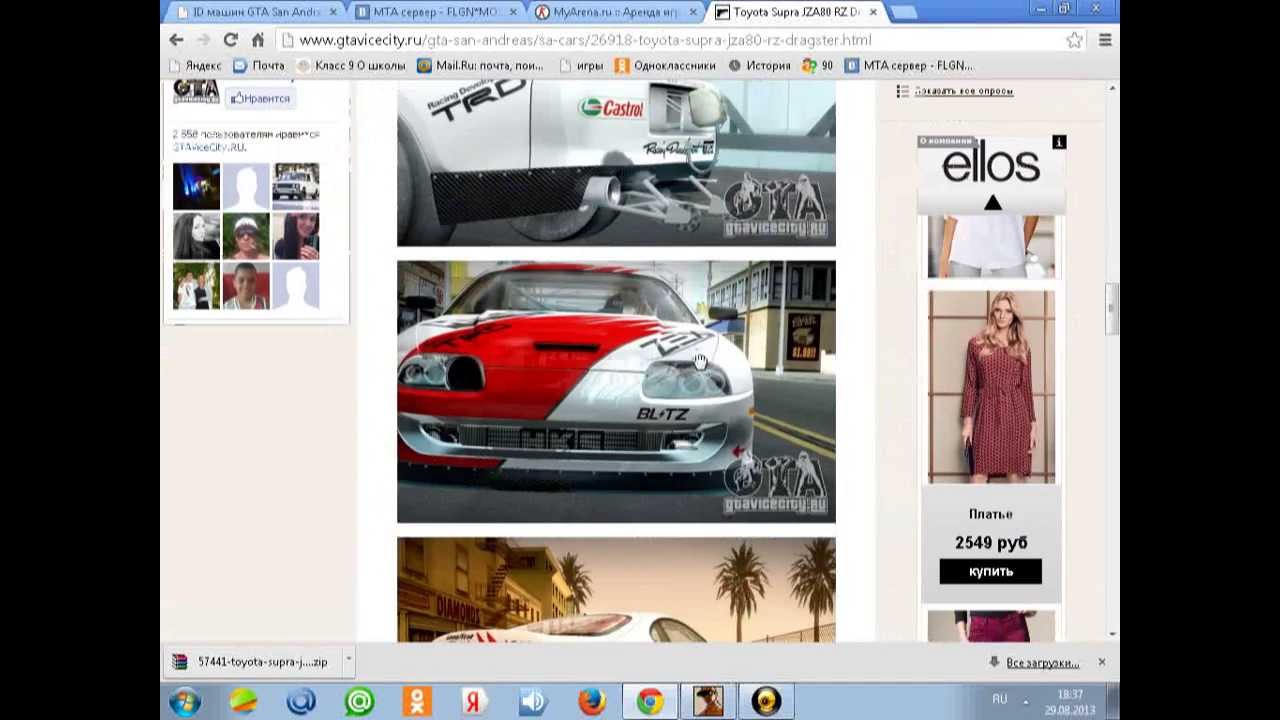Open the GTA San Andreas taskbar icon
The image size is (1280, 720).
tap(708, 701)
